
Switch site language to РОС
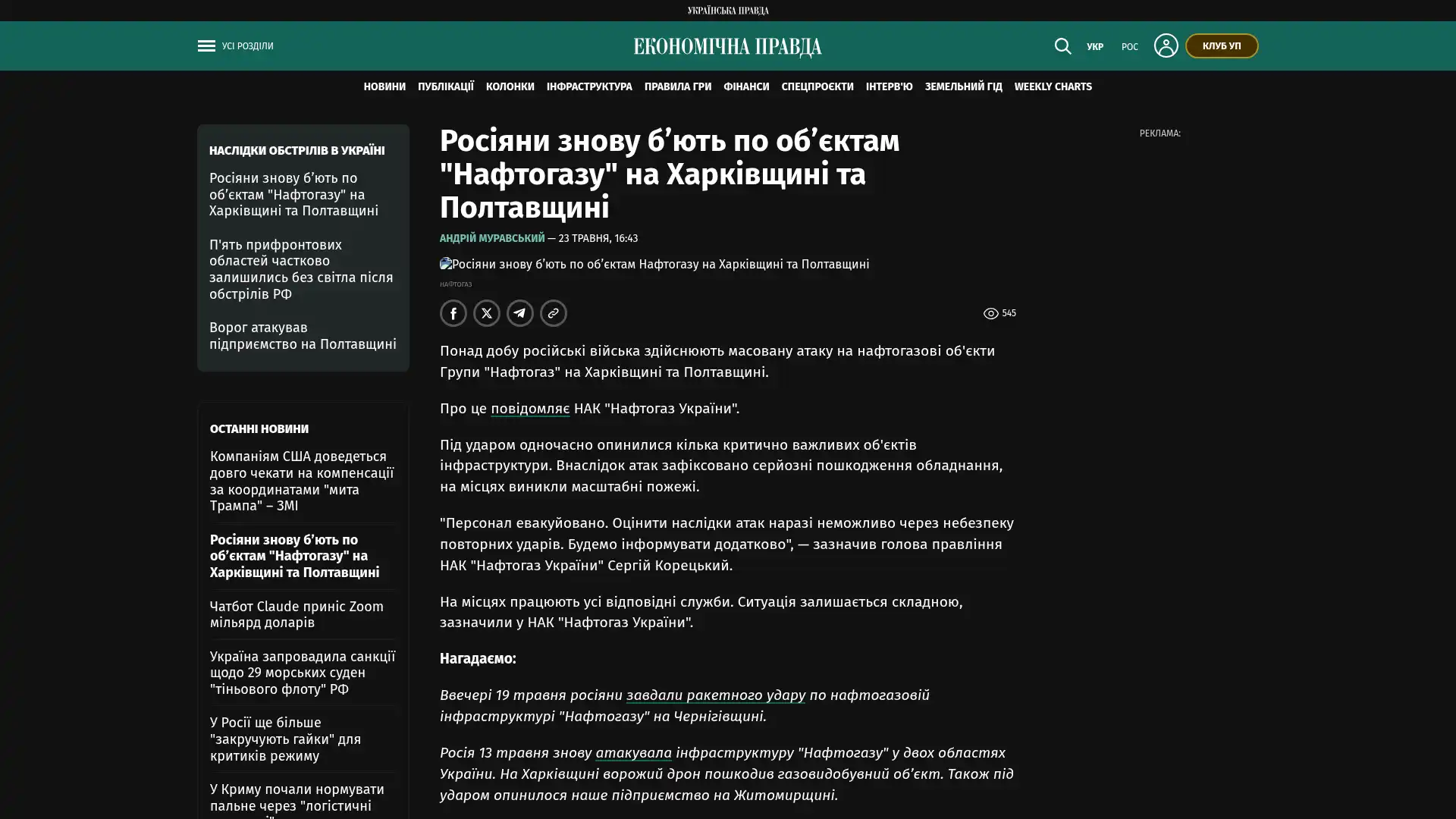1130,47
